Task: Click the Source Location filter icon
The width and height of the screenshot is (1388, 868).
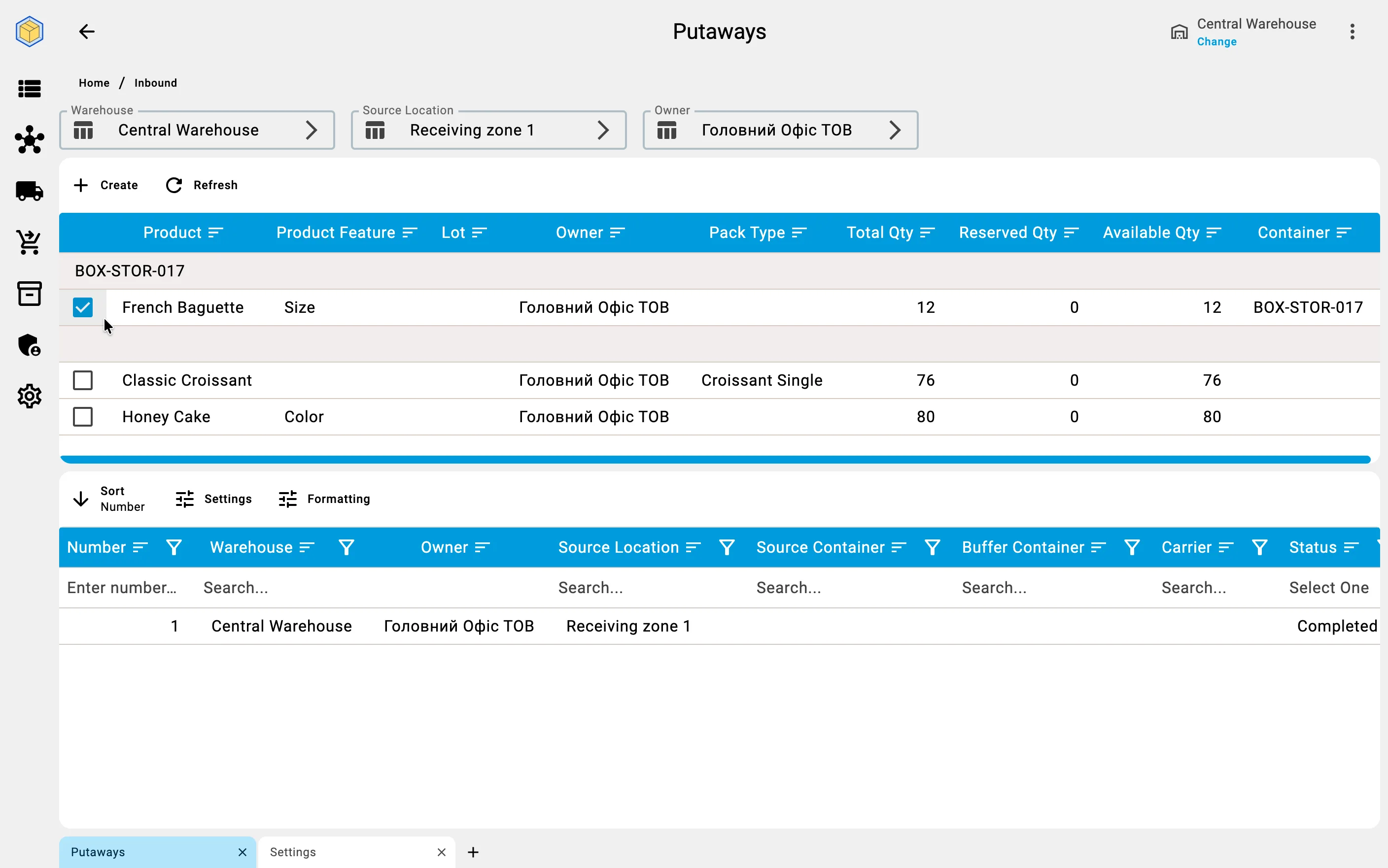Action: [x=727, y=547]
